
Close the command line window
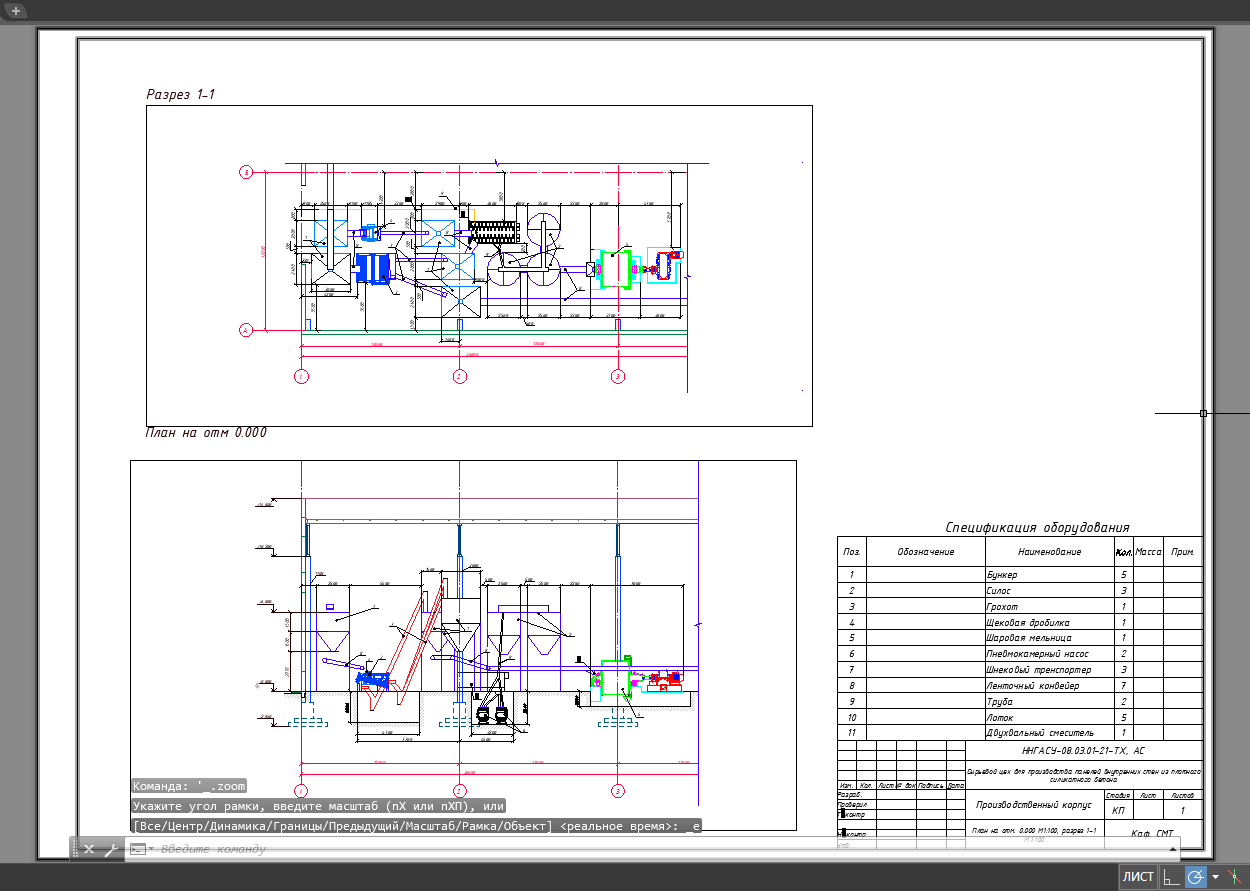(89, 849)
